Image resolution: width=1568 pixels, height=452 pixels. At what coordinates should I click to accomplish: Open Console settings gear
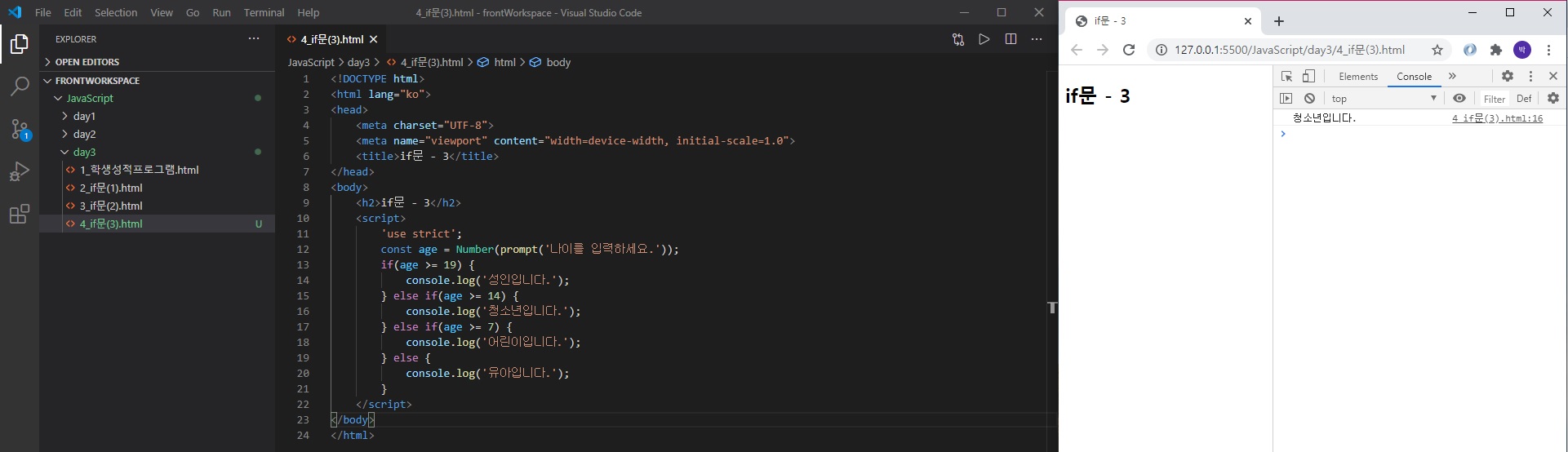[1553, 98]
